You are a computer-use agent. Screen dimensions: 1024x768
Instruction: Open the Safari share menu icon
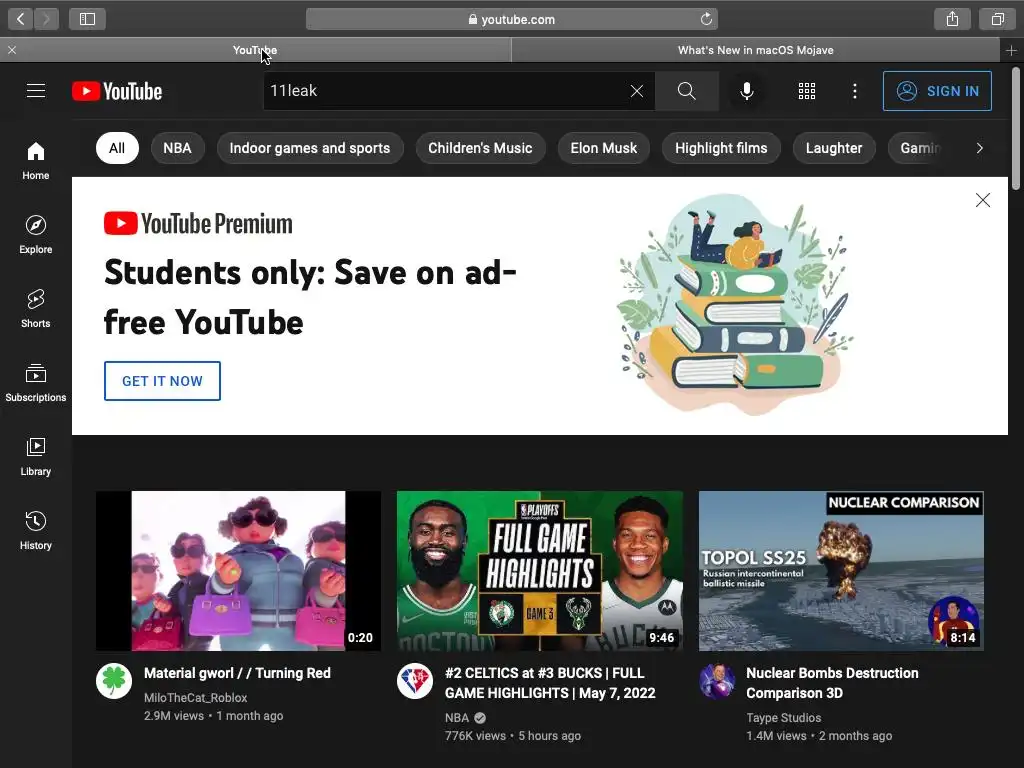point(952,19)
